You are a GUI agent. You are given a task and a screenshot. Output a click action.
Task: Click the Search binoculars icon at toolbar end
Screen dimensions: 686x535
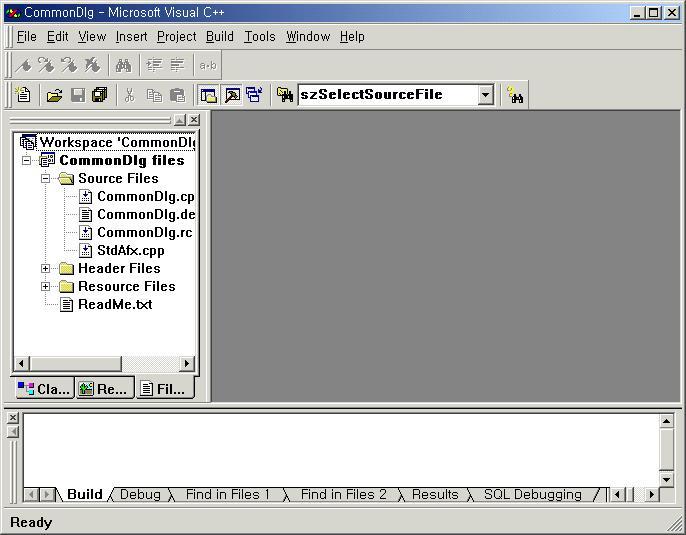[x=515, y=94]
